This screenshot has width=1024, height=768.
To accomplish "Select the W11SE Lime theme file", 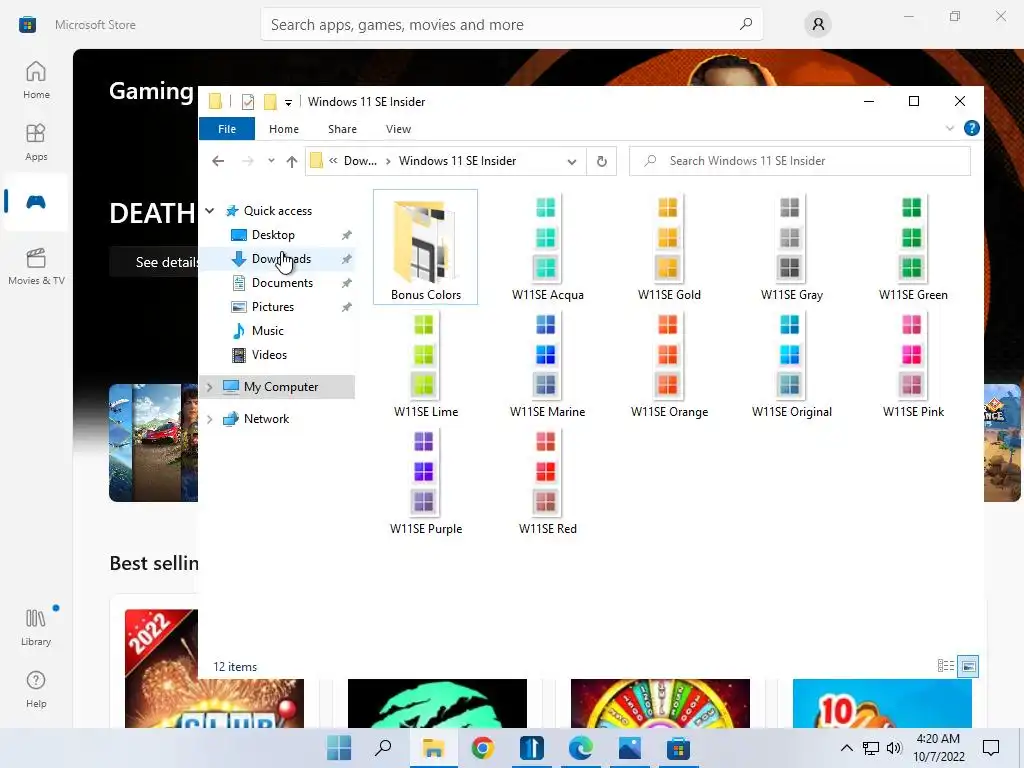I will (425, 364).
